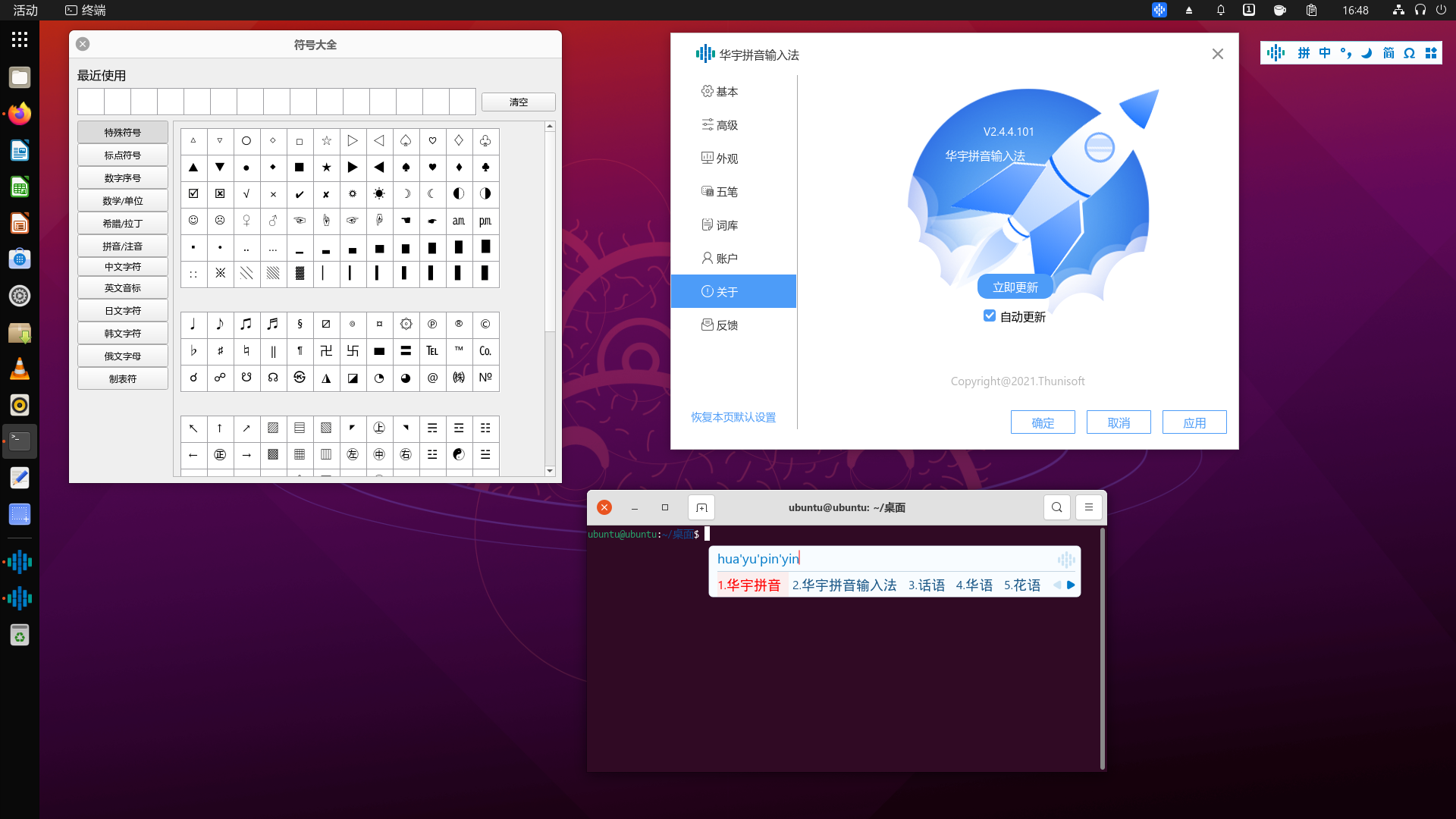1456x819 pixels.
Task: Launch Firefox from the dock
Action: pos(20,114)
